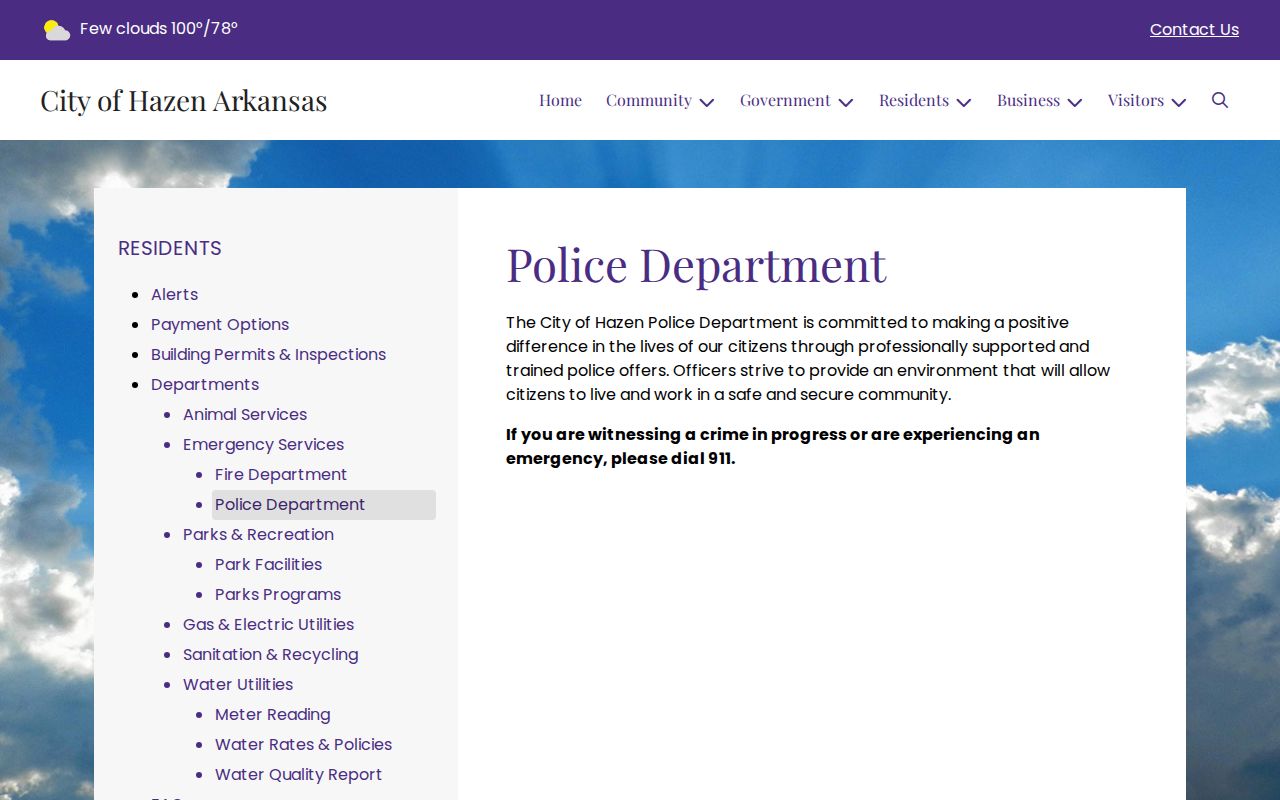1280x800 pixels.
Task: Open the Visitors menu label
Action: [1136, 100]
